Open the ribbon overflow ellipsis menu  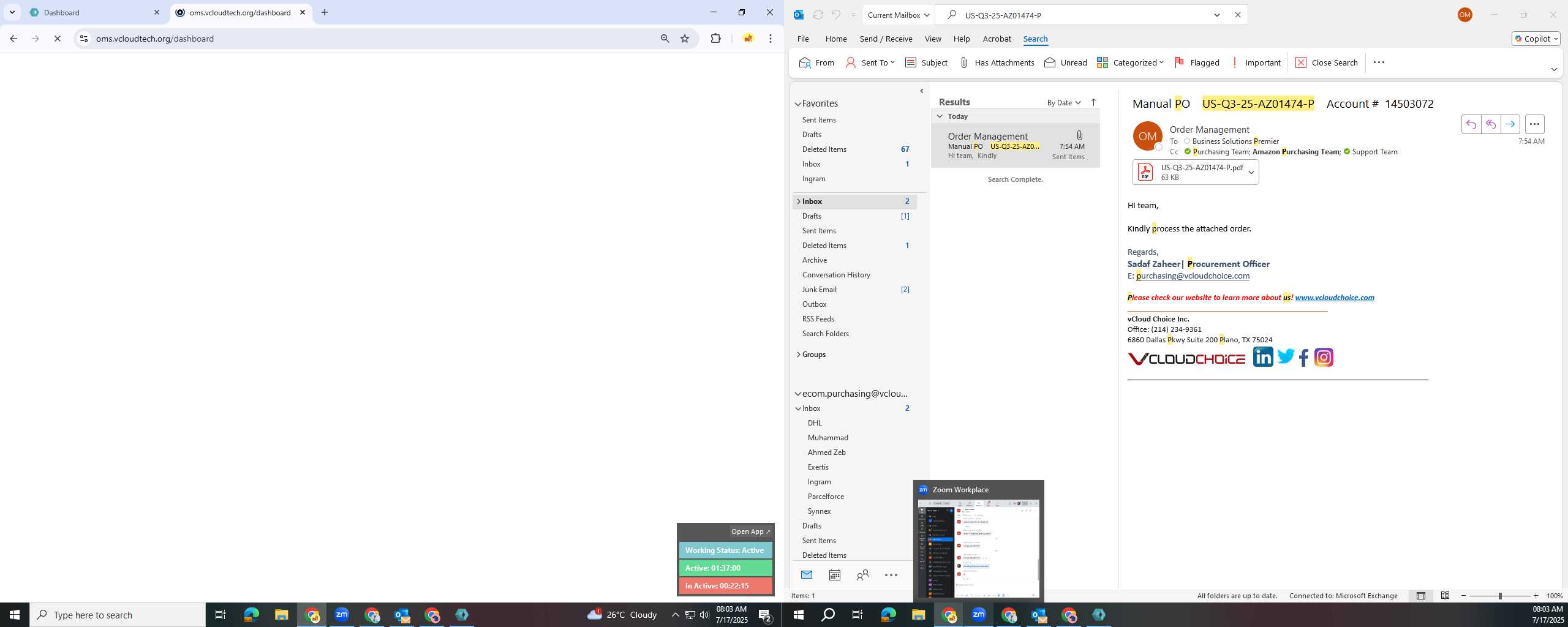click(1379, 62)
